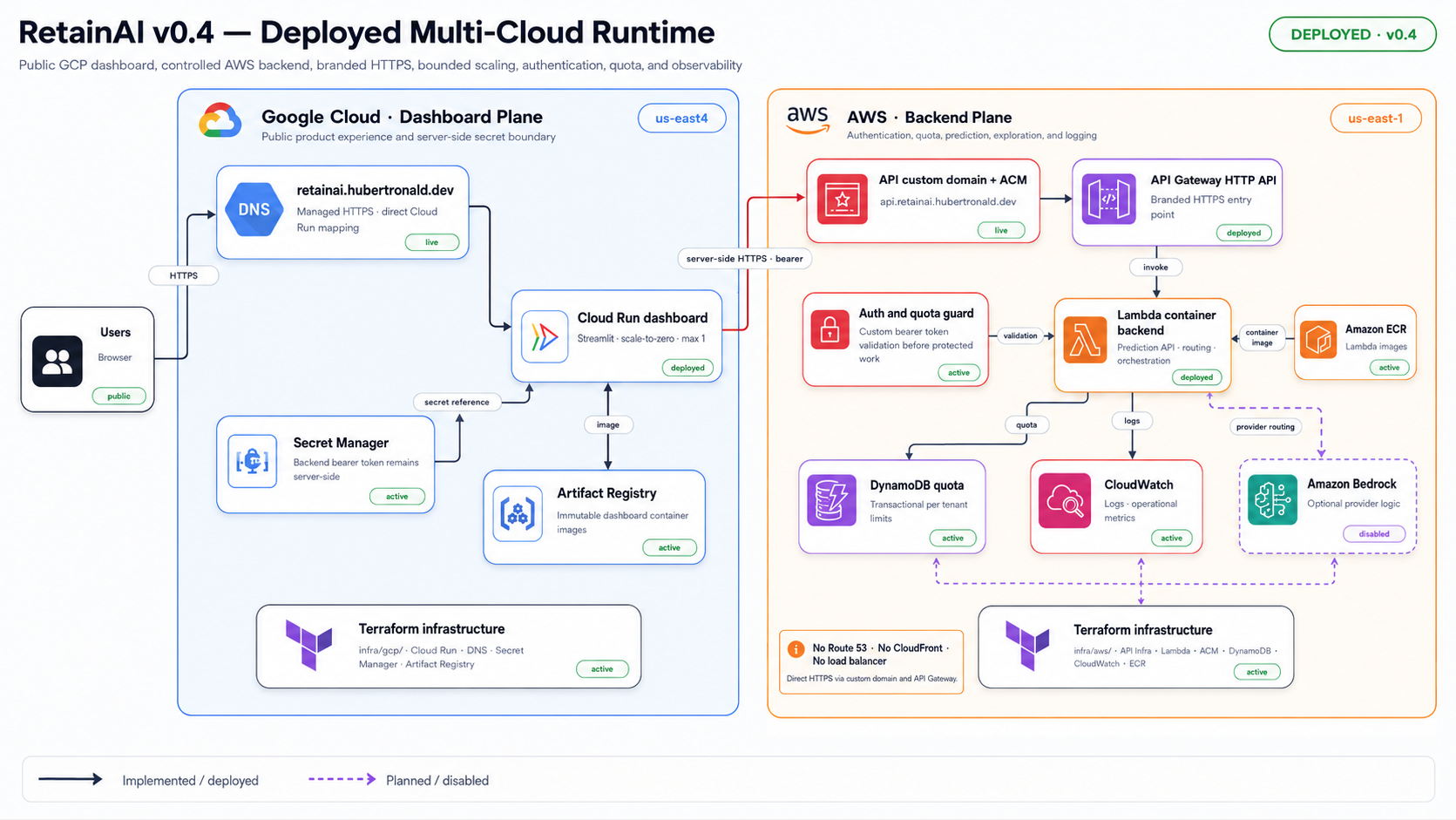The image size is (1456, 820).
Task: Click the active badge on DynamoDB quota
Action: [x=952, y=539]
